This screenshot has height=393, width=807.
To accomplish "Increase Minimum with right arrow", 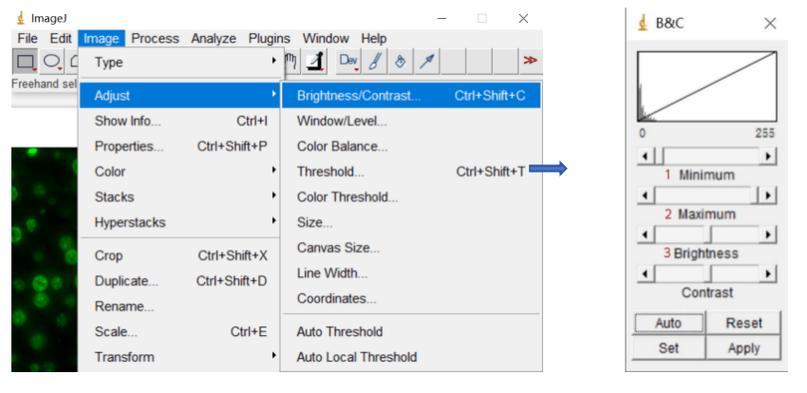I will 768,156.
